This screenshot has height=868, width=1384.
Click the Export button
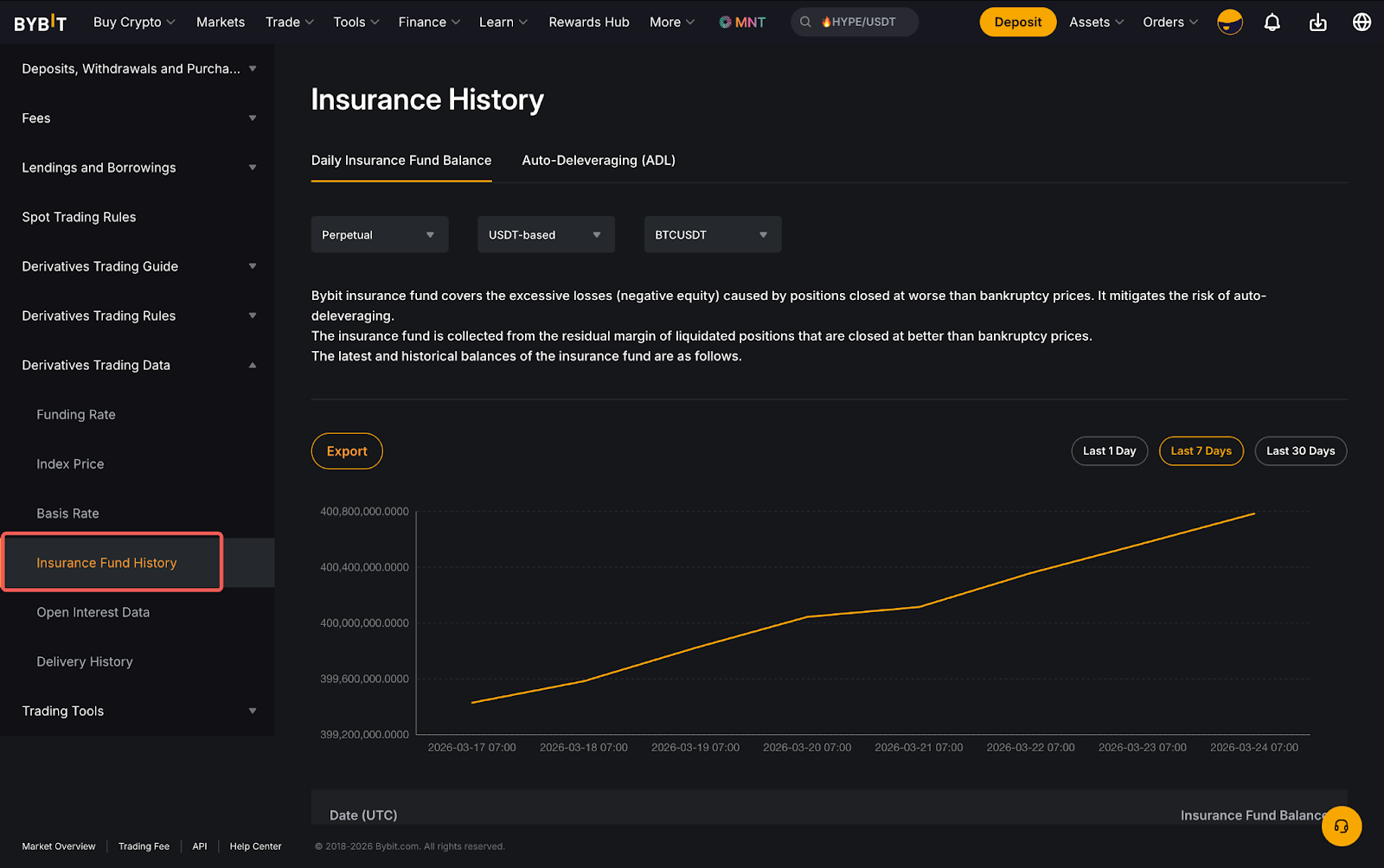347,451
